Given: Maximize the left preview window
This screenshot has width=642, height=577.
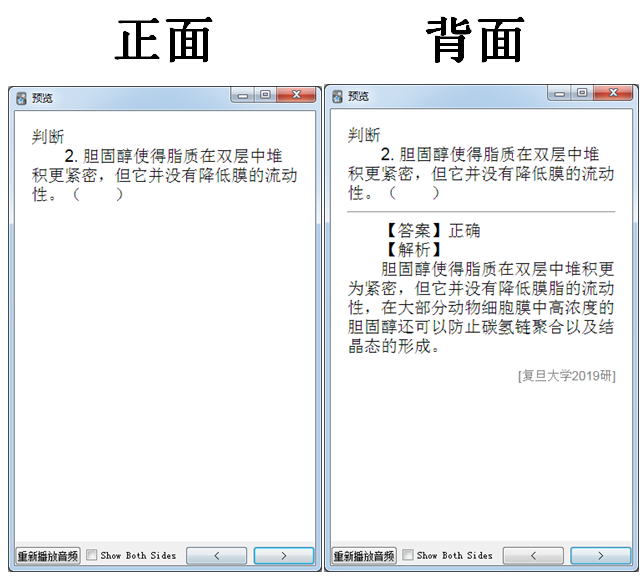Looking at the screenshot, I should point(265,95).
